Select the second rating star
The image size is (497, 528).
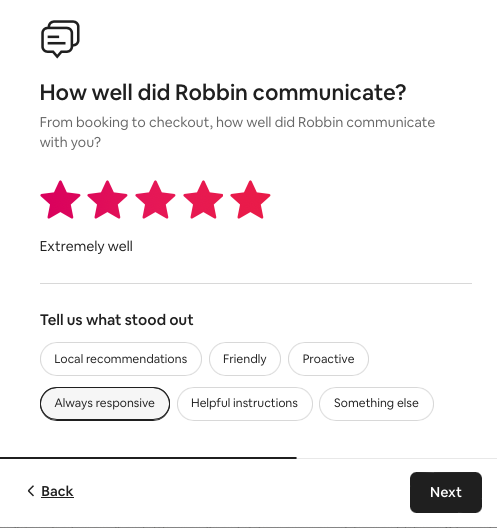coord(107,200)
